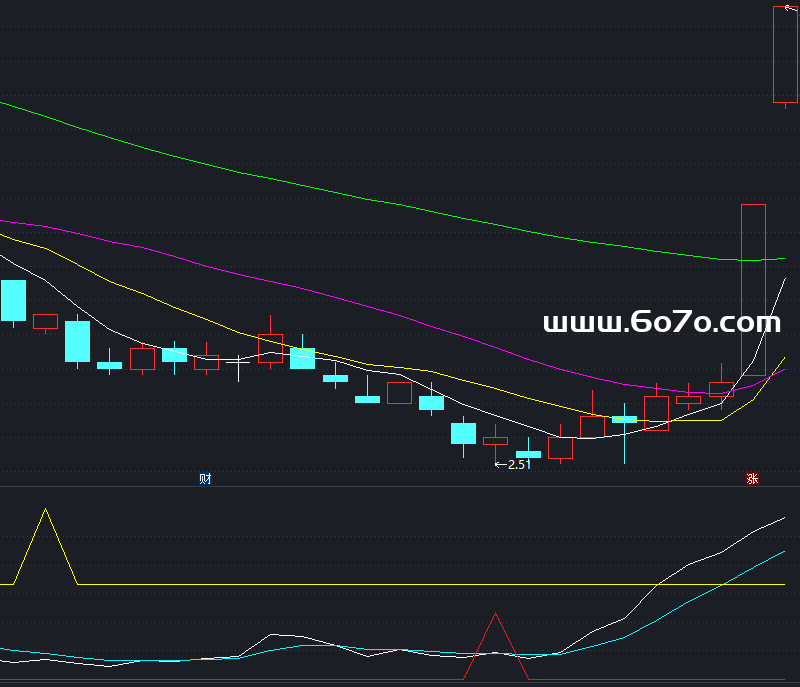The width and height of the screenshot is (800, 687).
Task: Select the tall red candle crossing green line
Action: pos(753,290)
